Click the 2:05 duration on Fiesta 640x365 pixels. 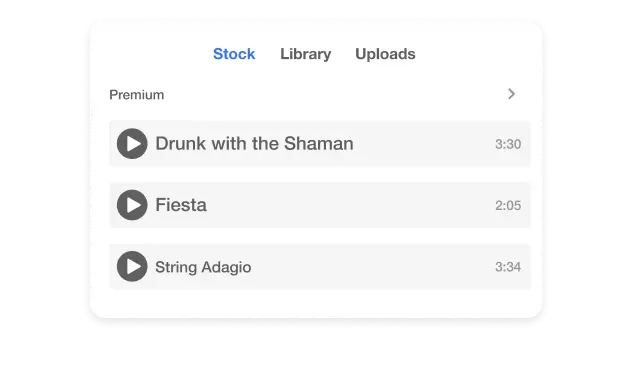pos(508,205)
